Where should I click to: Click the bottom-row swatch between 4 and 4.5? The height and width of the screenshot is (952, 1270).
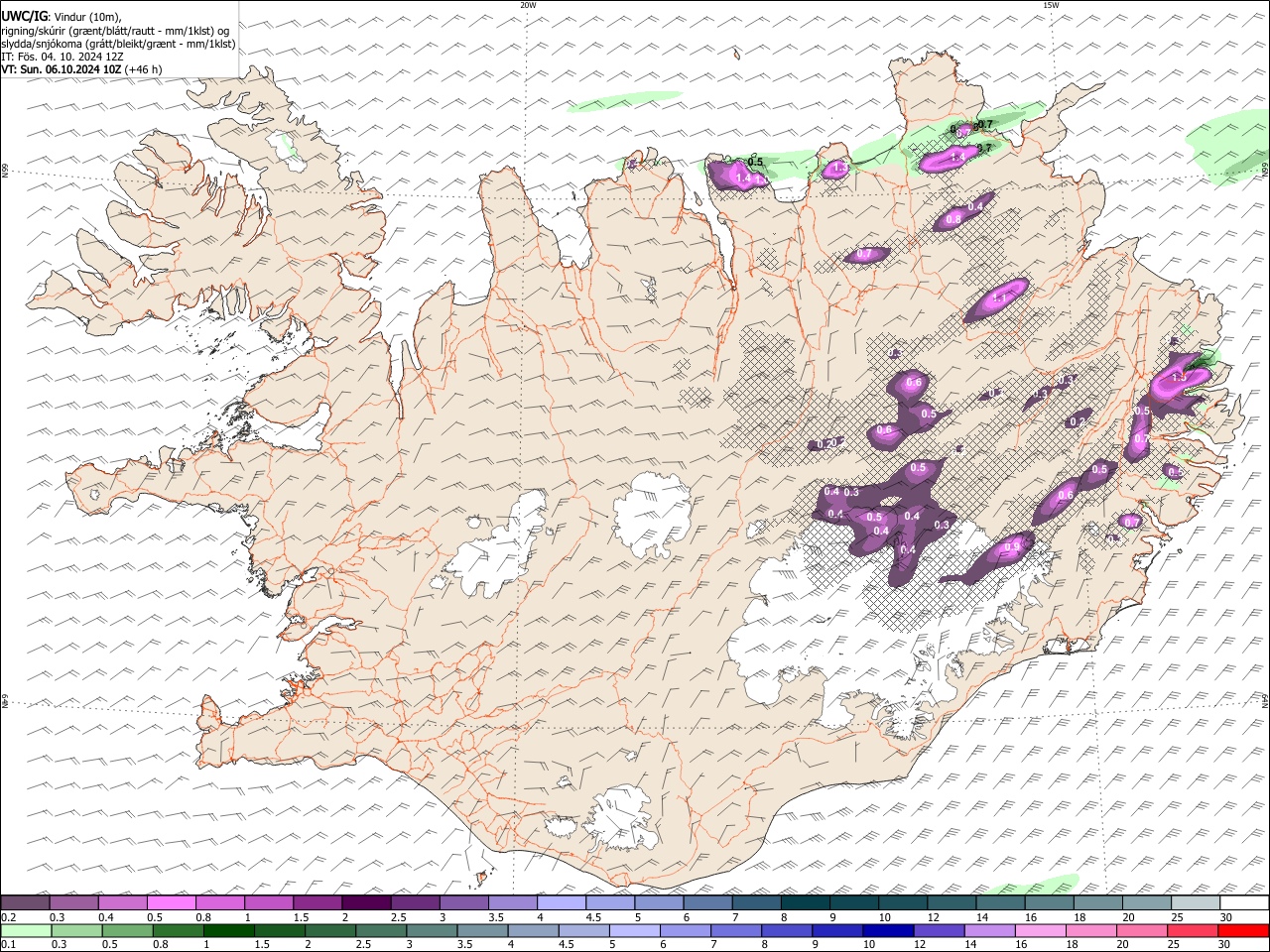pyautogui.click(x=534, y=930)
